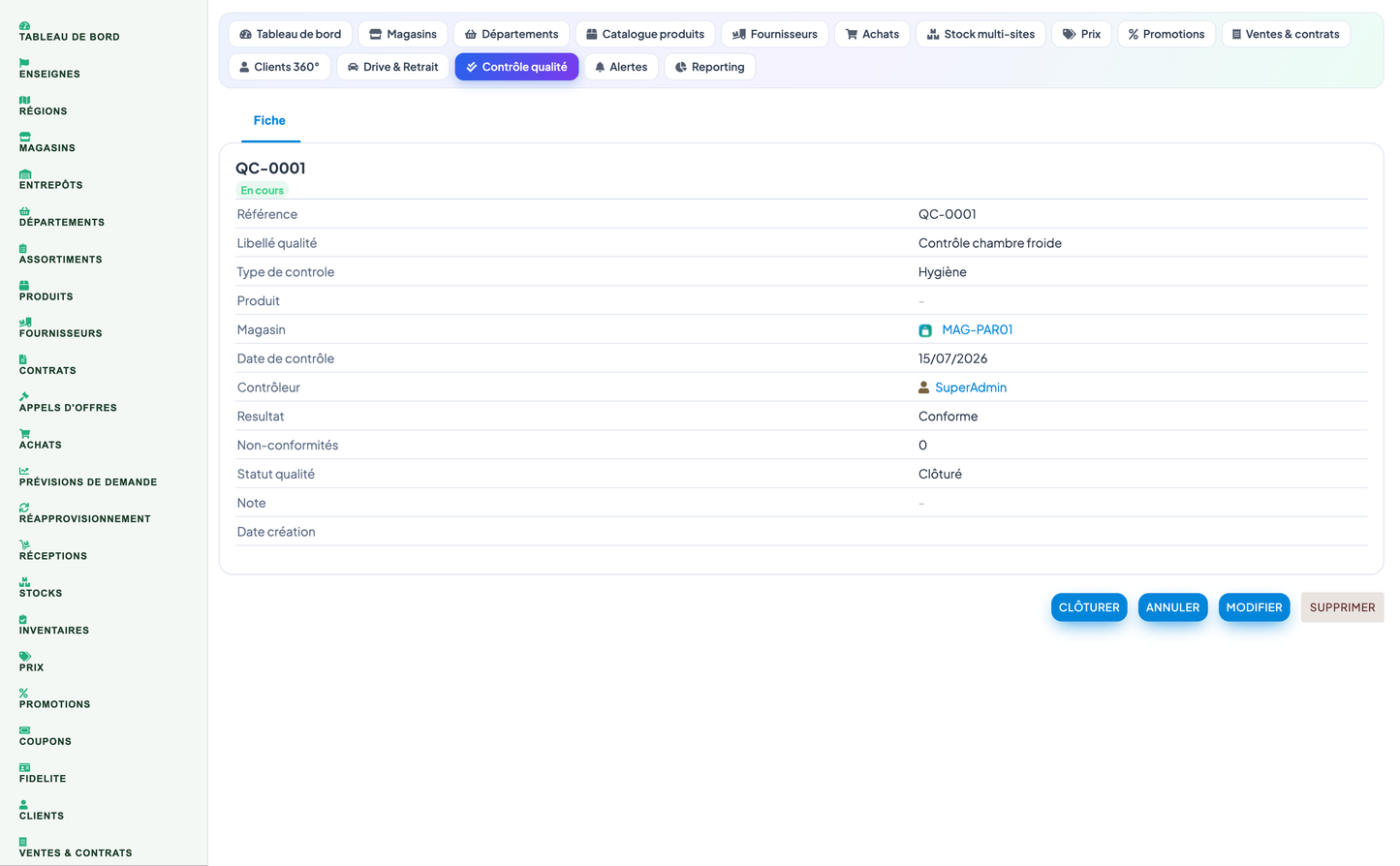Open the Clients 360° tab

279,67
